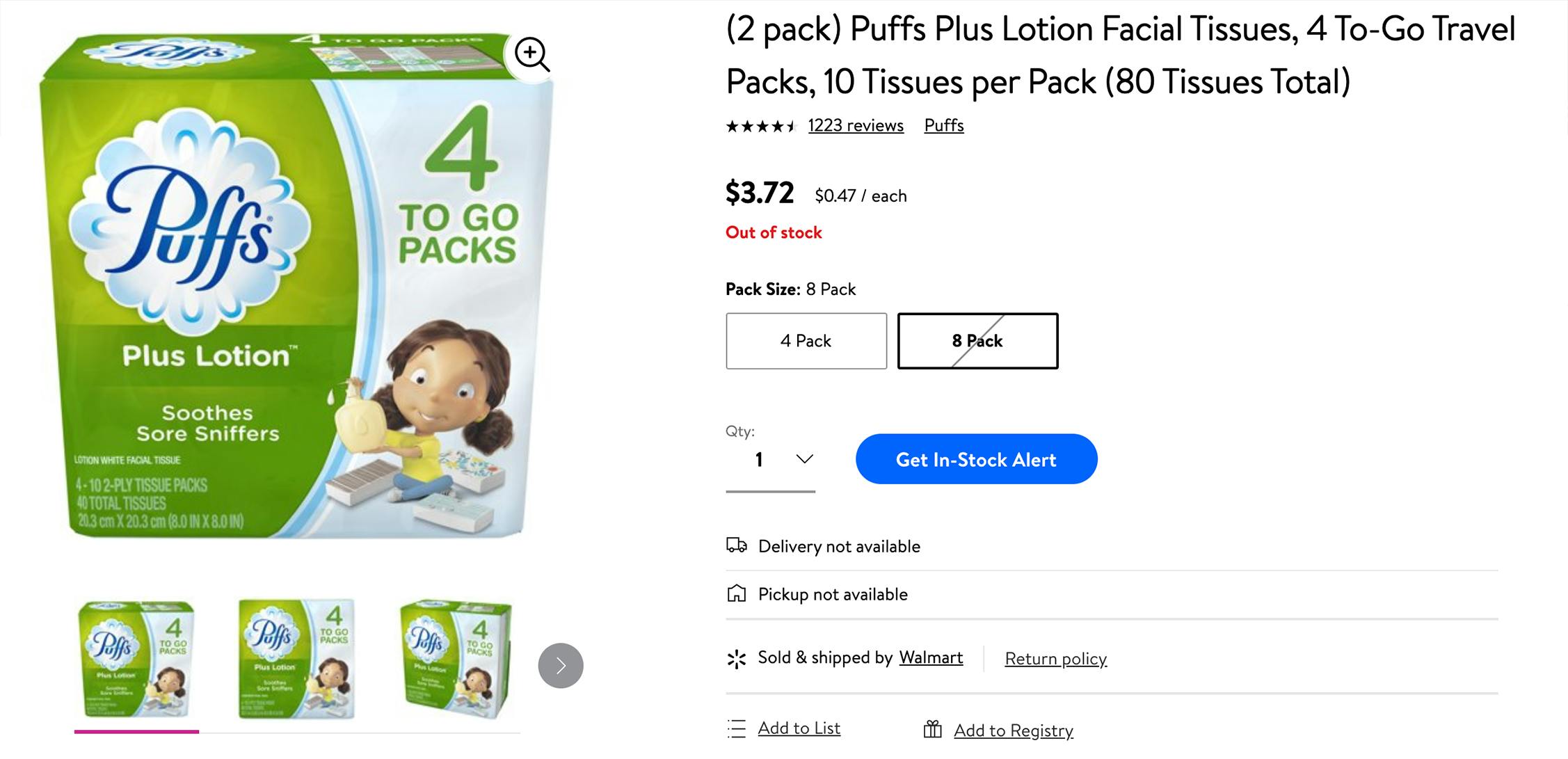This screenshot has width=1568, height=759.
Task: Click the gift Add to Registry icon
Action: [932, 729]
